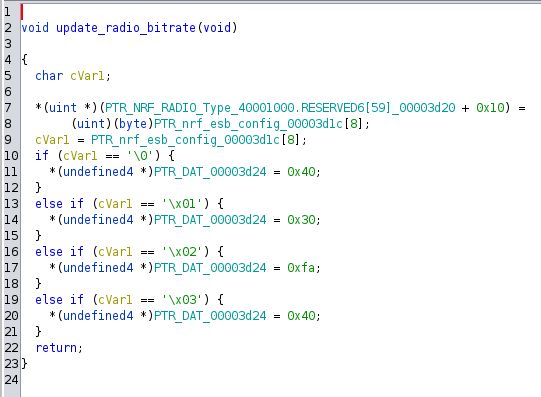This screenshot has width=541, height=397.
Task: Click the '\x01' literal on line 13
Action: (182, 204)
